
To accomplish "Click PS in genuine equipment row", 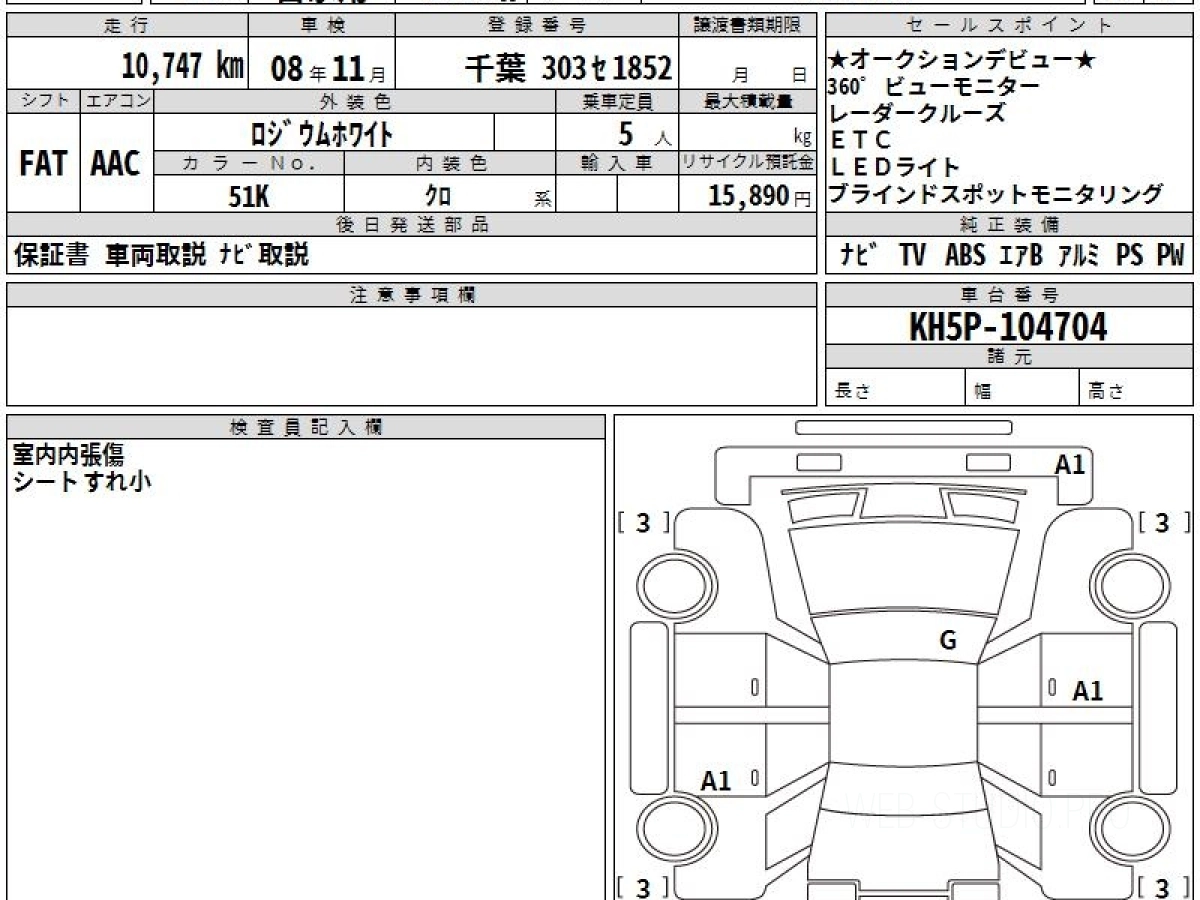I will (1130, 255).
